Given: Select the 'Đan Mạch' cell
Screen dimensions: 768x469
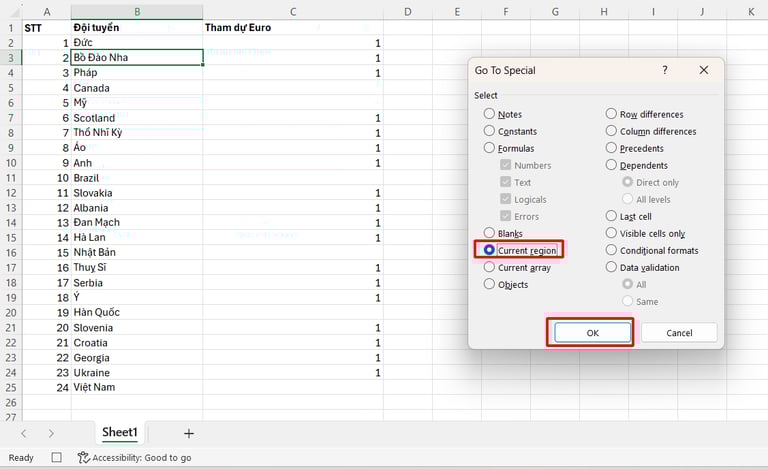Looking at the screenshot, I should point(137,223).
